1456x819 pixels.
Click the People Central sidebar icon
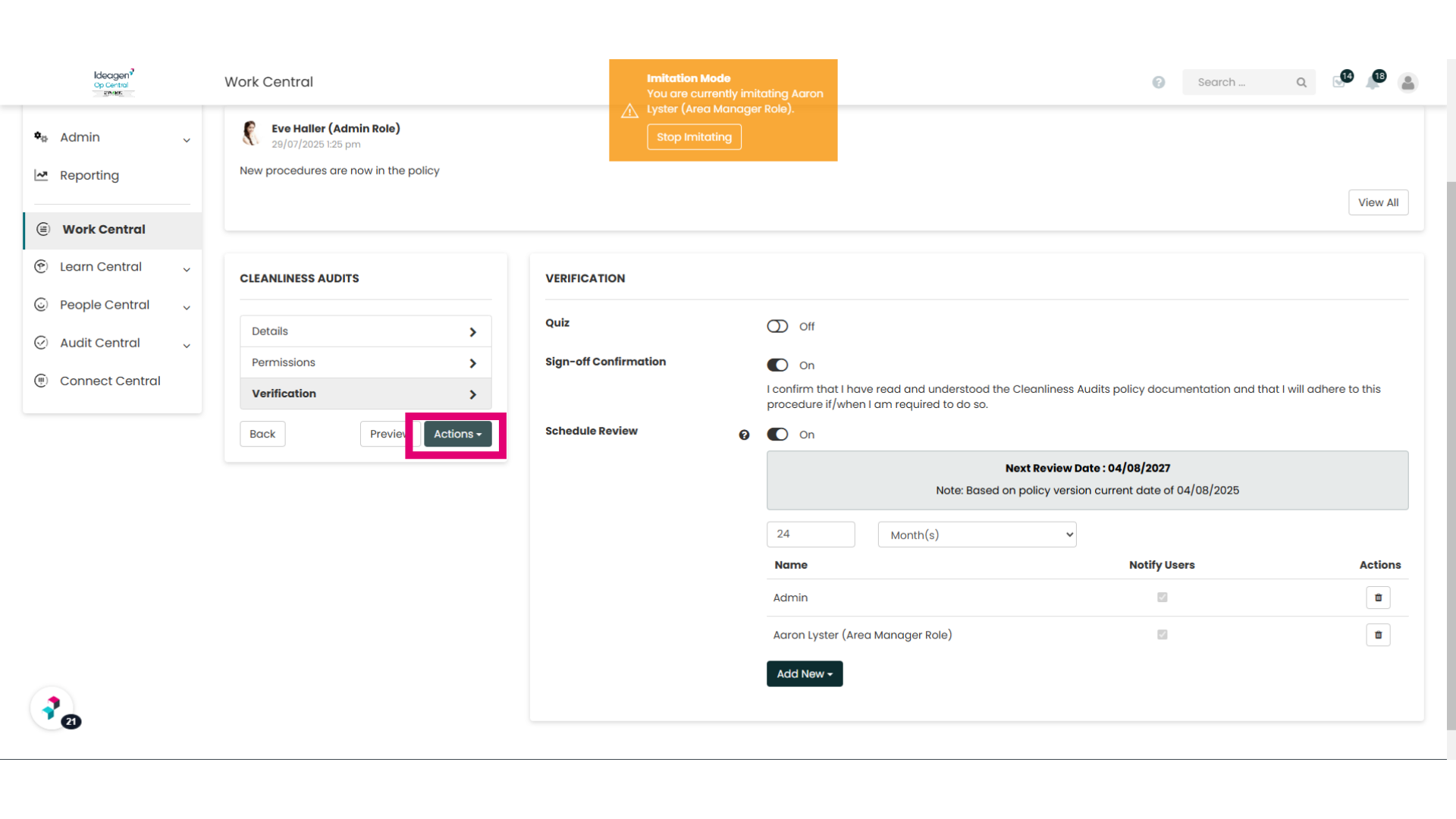(41, 304)
